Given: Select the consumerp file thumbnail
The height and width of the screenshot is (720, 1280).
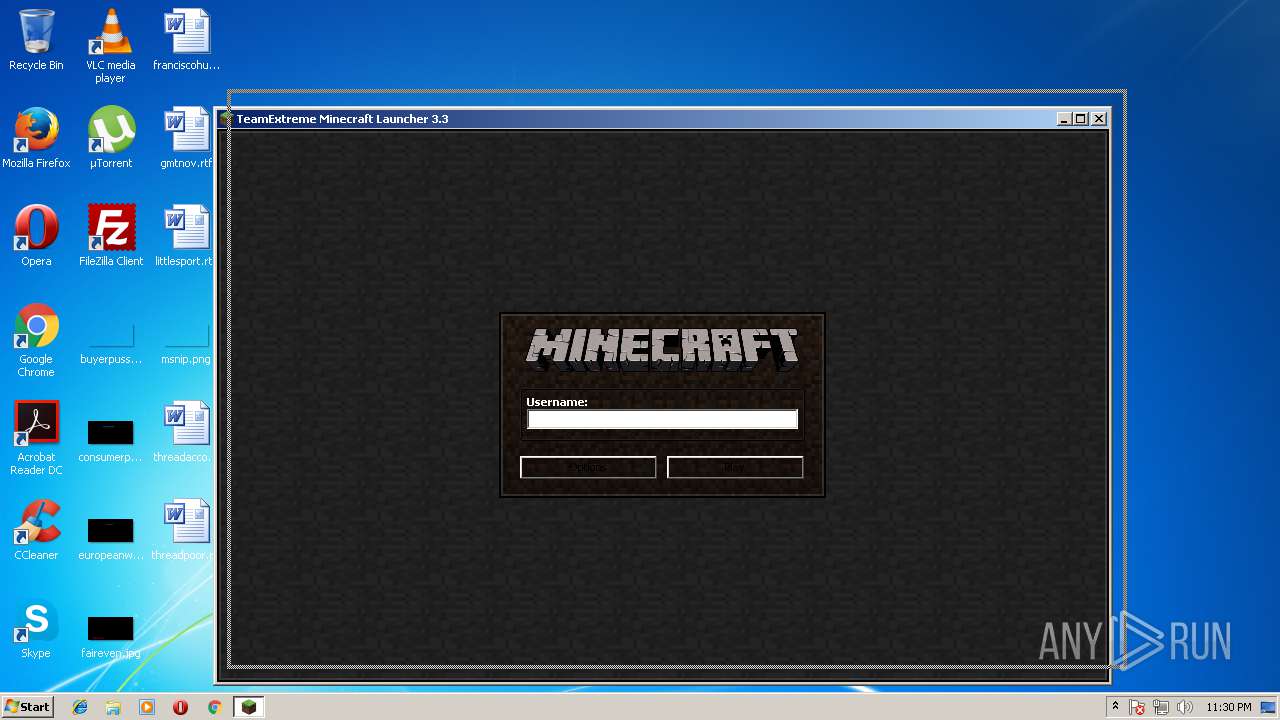Looking at the screenshot, I should point(111,440).
